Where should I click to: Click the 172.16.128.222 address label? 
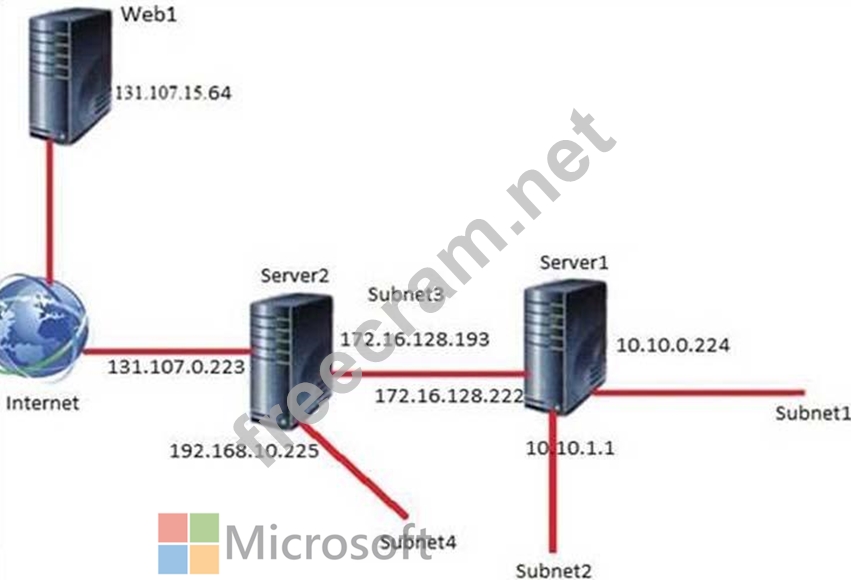[449, 396]
